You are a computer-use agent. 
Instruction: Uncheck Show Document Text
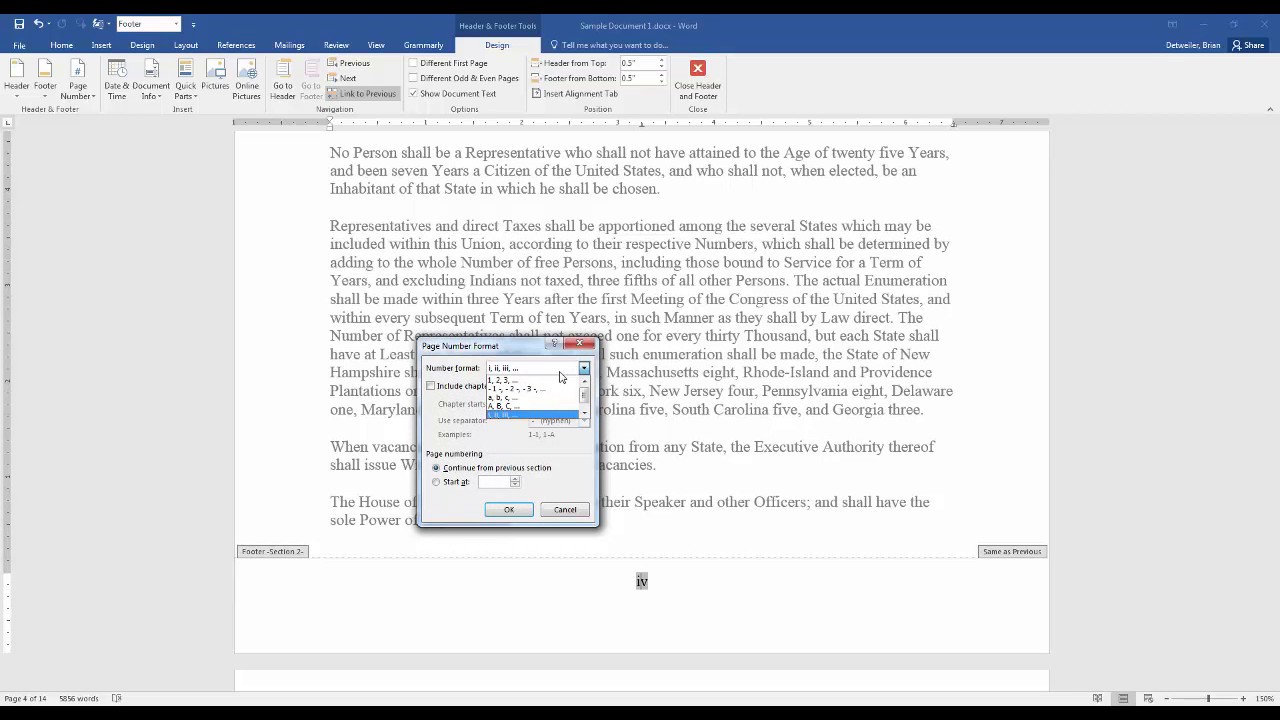(452, 93)
